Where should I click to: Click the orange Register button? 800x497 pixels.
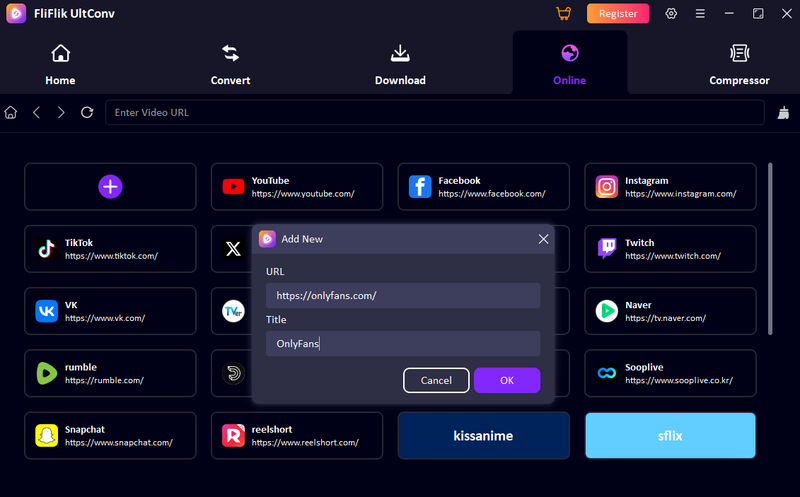click(618, 14)
